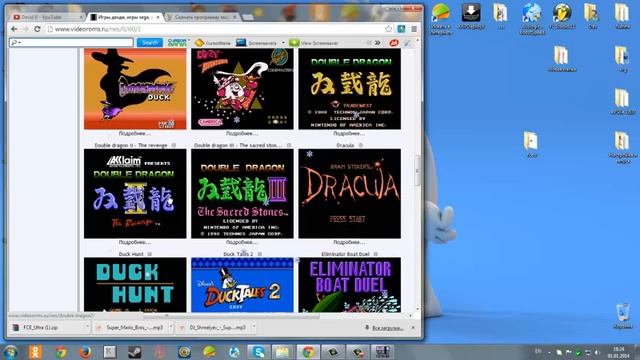640x360 pixels.
Task: Open the Duck Hunt game thumbnail
Action: pyautogui.click(x=135, y=285)
